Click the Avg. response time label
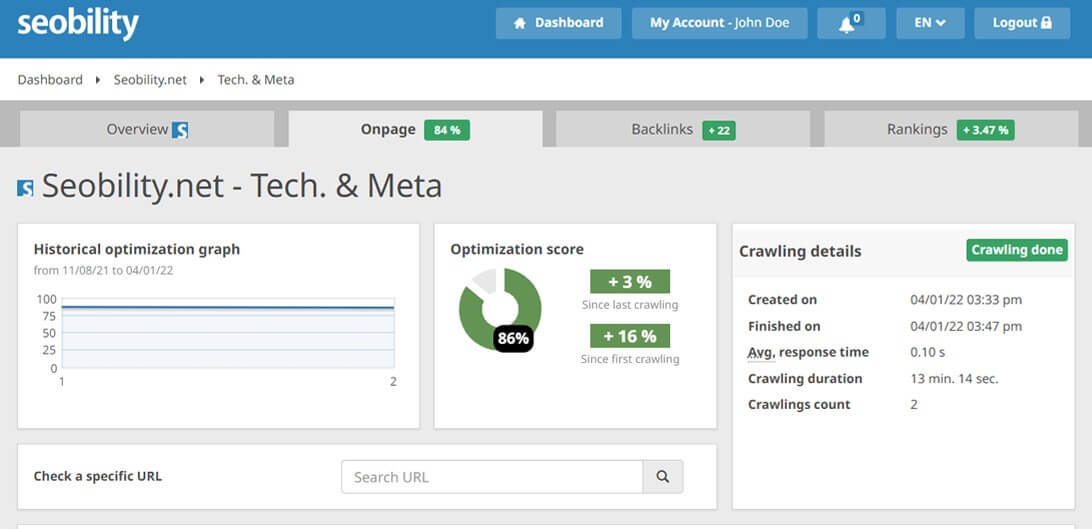Viewport: 1092px width, 529px height. click(x=808, y=352)
